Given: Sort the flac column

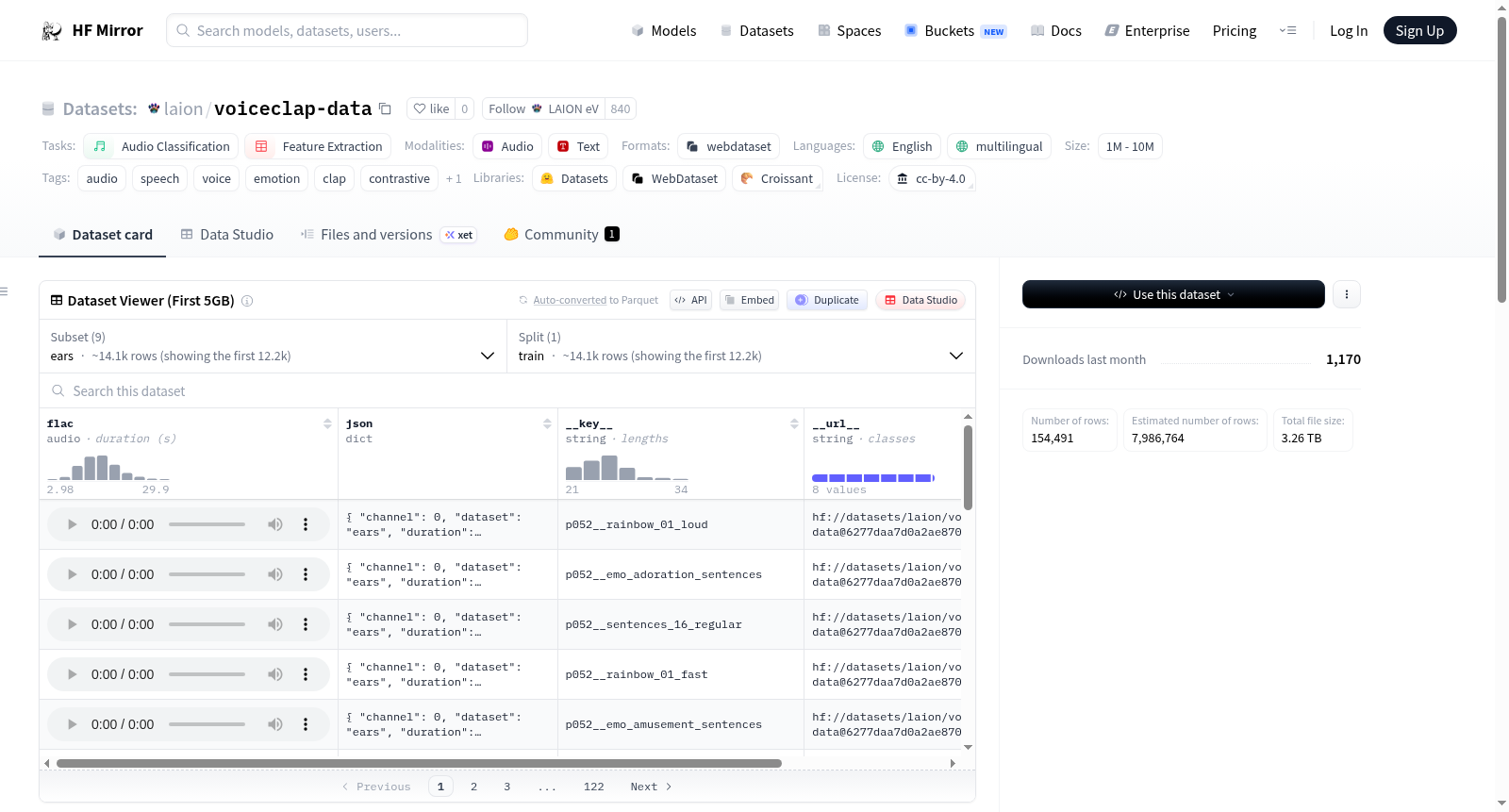Looking at the screenshot, I should pos(327,423).
